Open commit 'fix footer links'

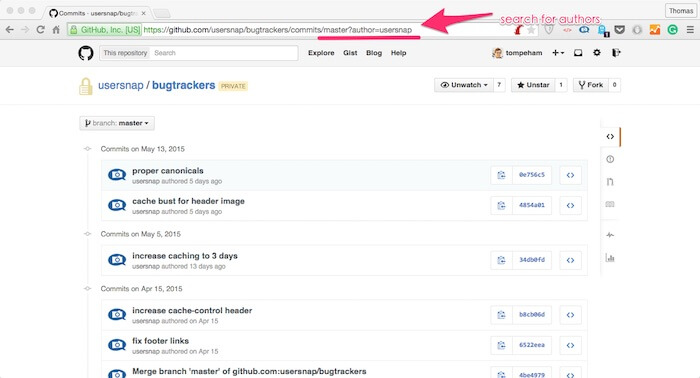[160, 341]
